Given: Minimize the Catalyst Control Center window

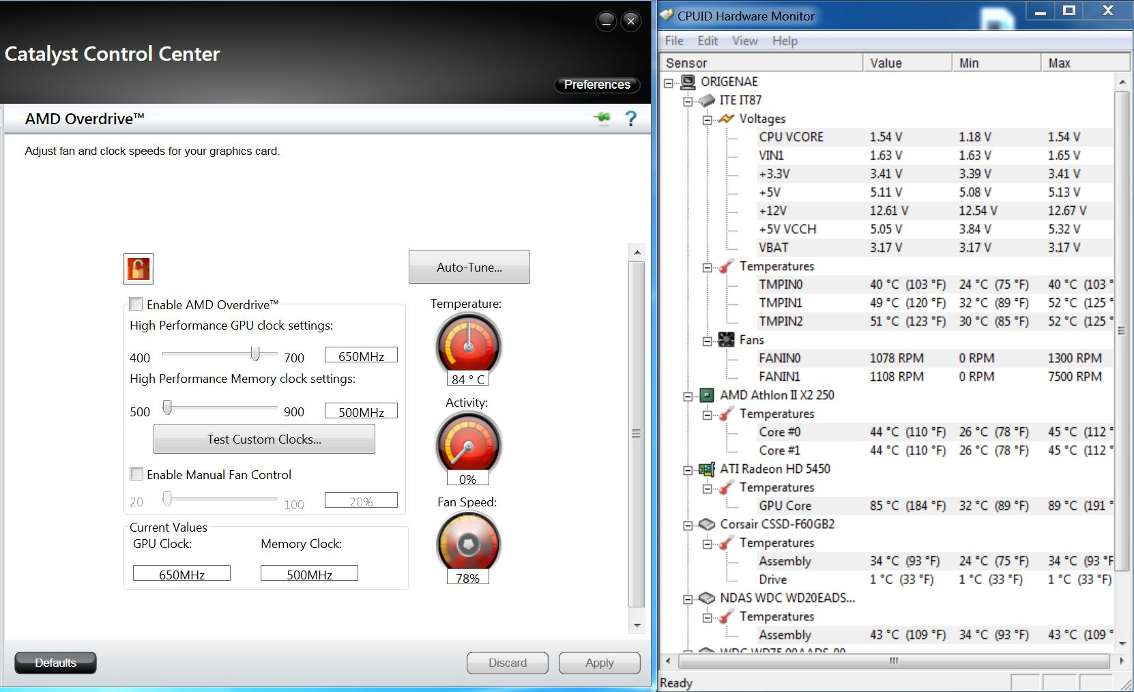Looking at the screenshot, I should 606,21.
